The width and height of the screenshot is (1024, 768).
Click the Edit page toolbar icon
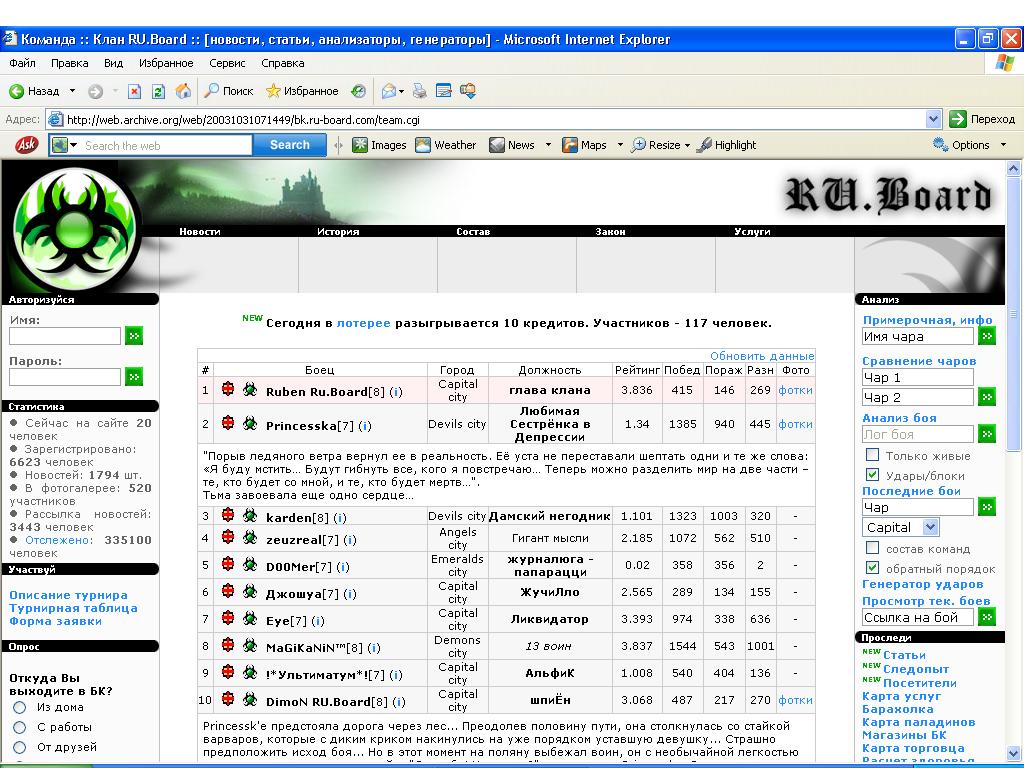pos(443,91)
